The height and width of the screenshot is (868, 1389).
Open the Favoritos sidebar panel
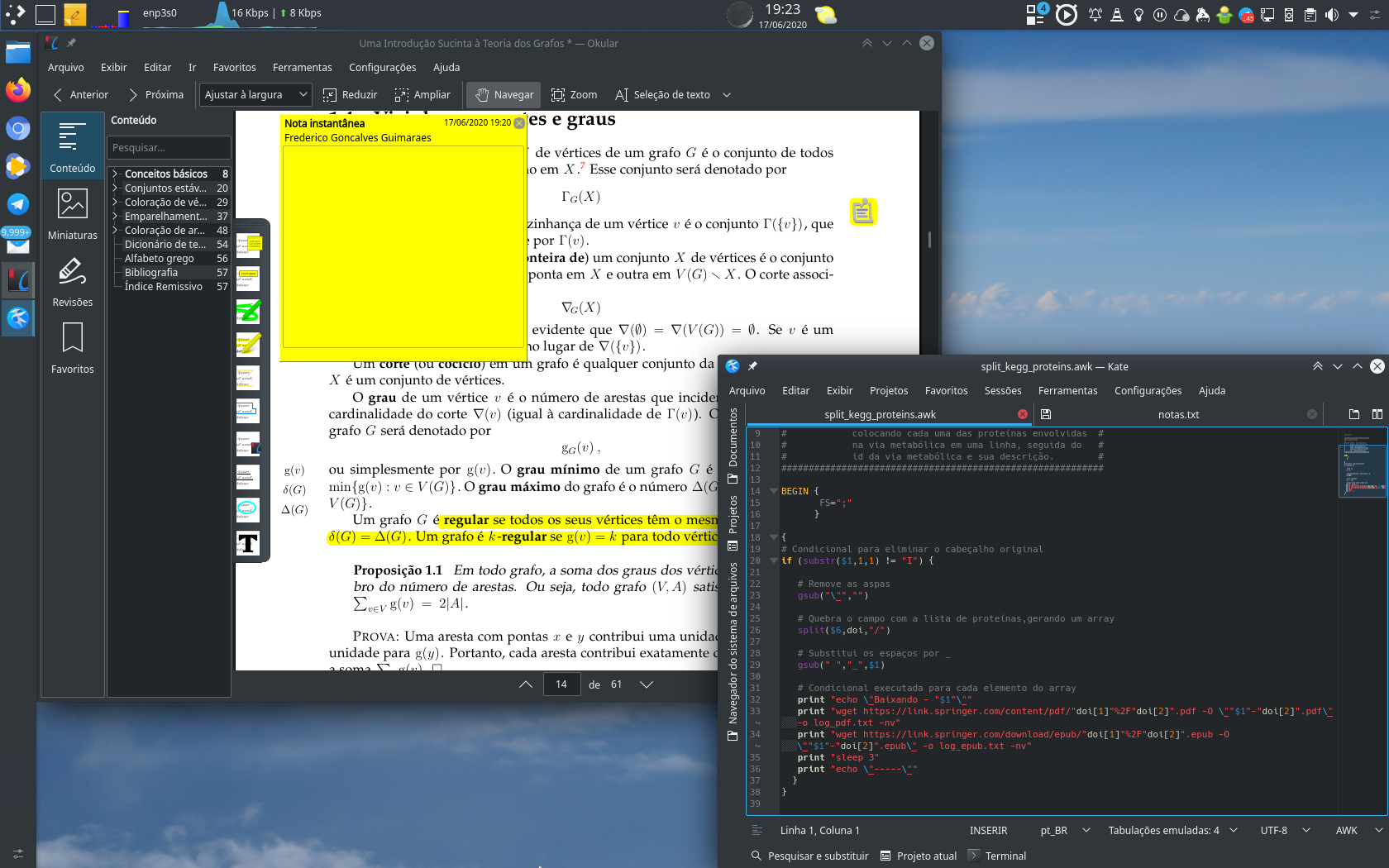pyautogui.click(x=73, y=348)
